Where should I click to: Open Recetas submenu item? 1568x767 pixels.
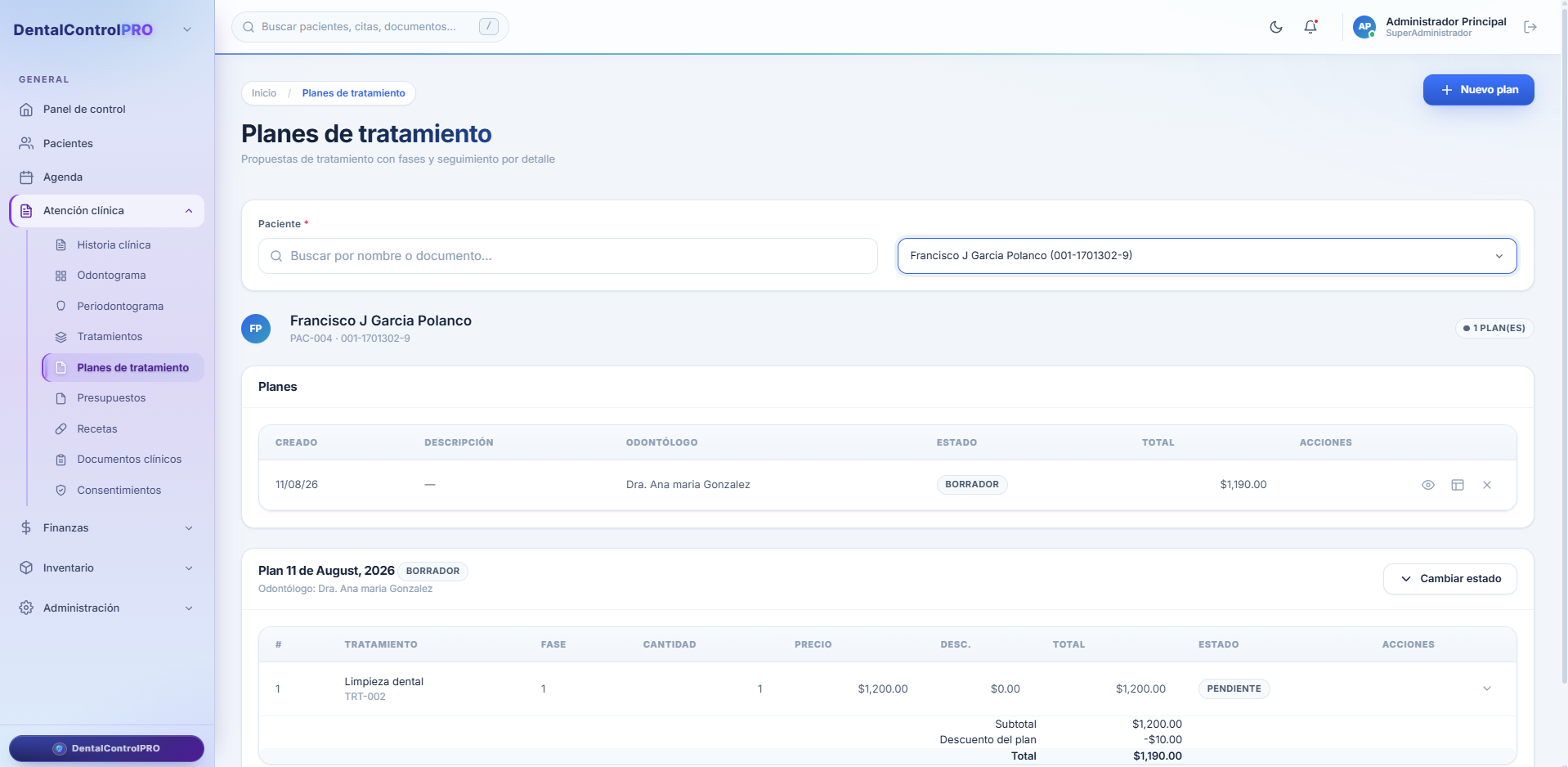123,428
